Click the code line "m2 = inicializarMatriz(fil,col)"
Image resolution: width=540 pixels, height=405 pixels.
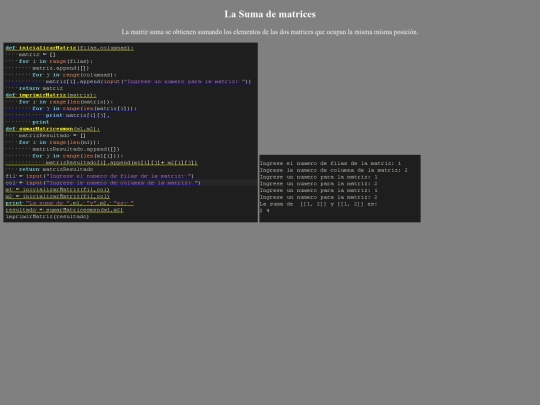click(x=58, y=196)
